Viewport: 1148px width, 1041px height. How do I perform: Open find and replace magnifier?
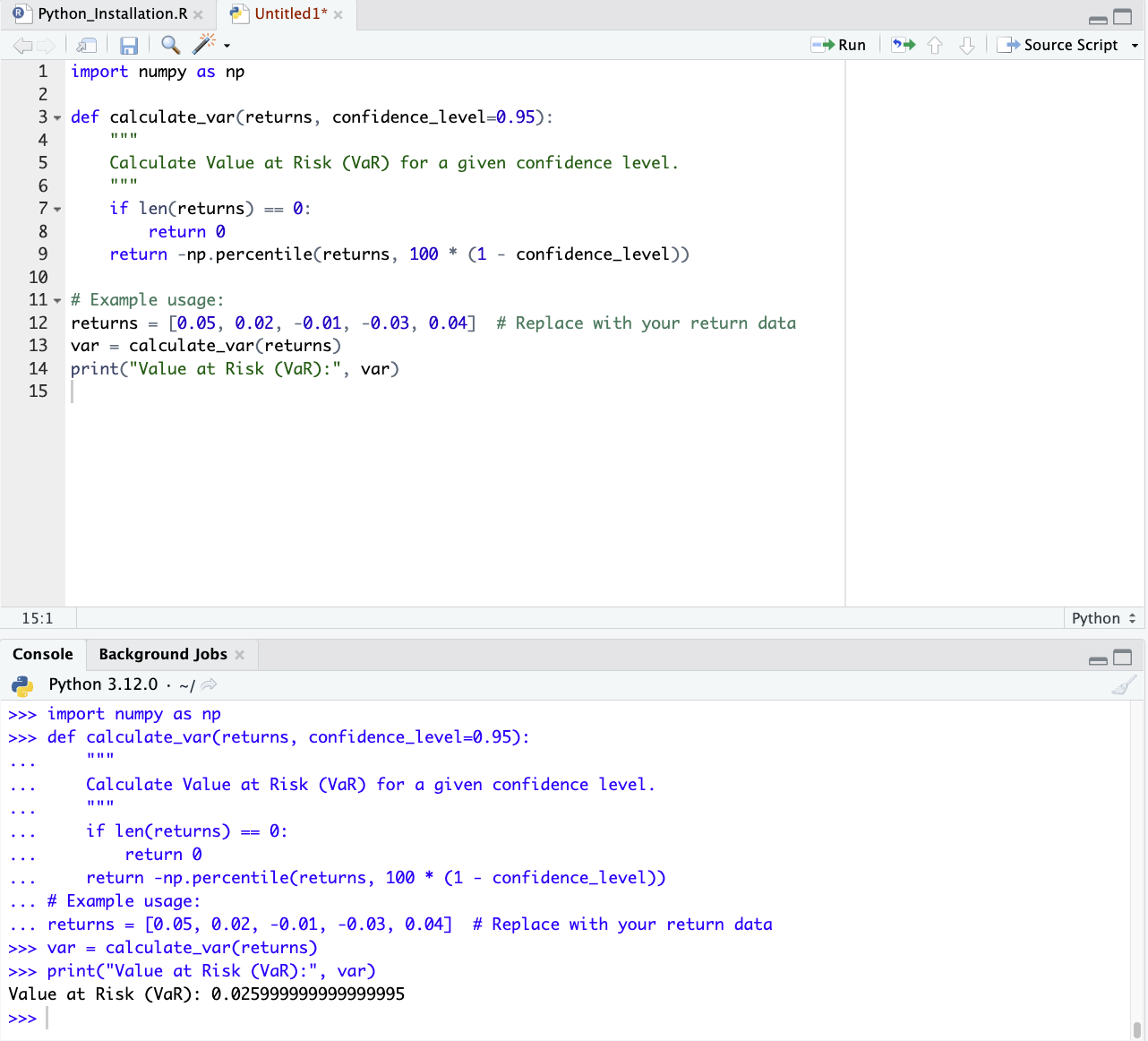(170, 45)
